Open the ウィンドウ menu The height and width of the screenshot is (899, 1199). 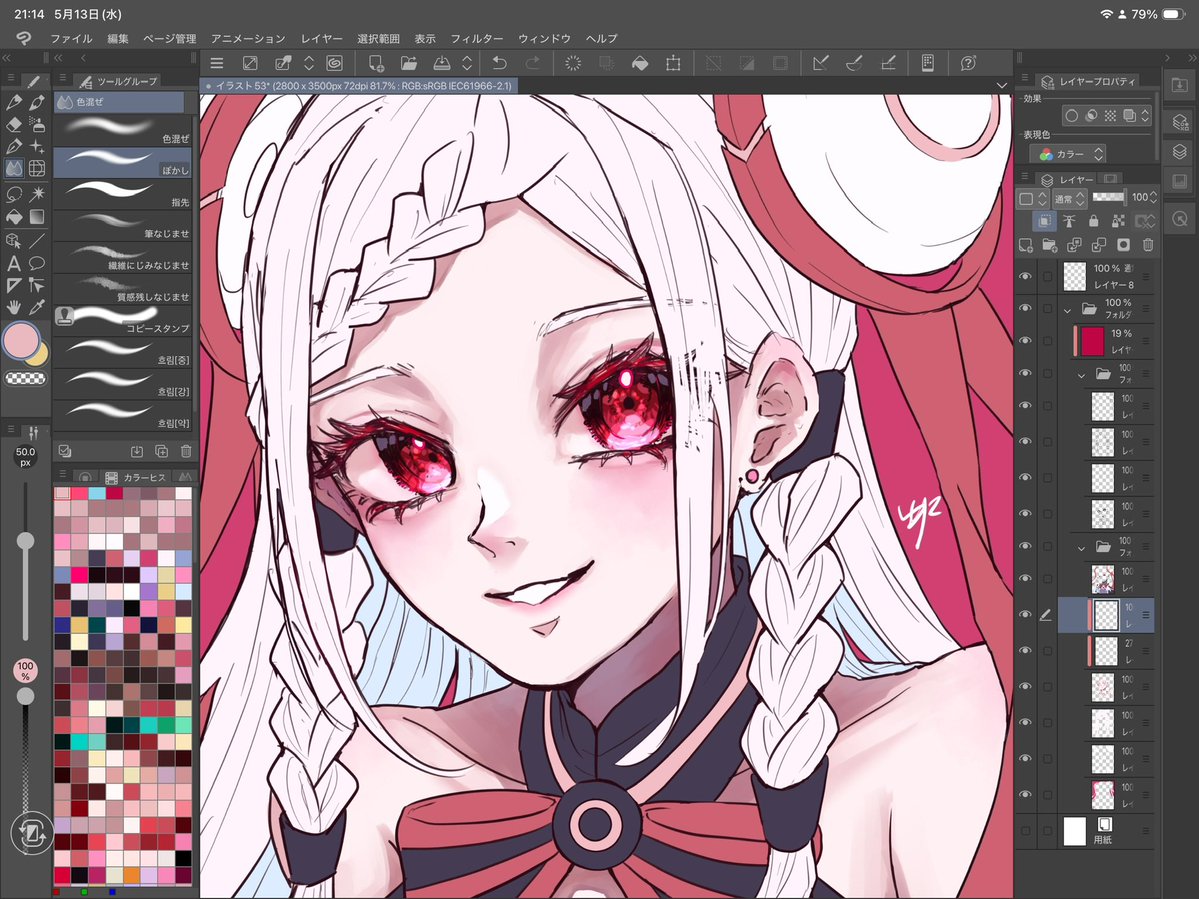click(544, 38)
